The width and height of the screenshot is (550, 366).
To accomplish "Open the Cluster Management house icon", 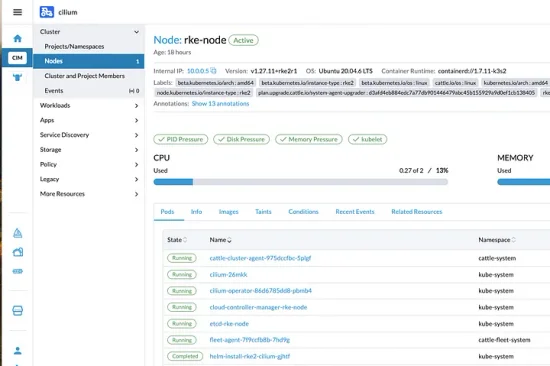I will pos(18,252).
